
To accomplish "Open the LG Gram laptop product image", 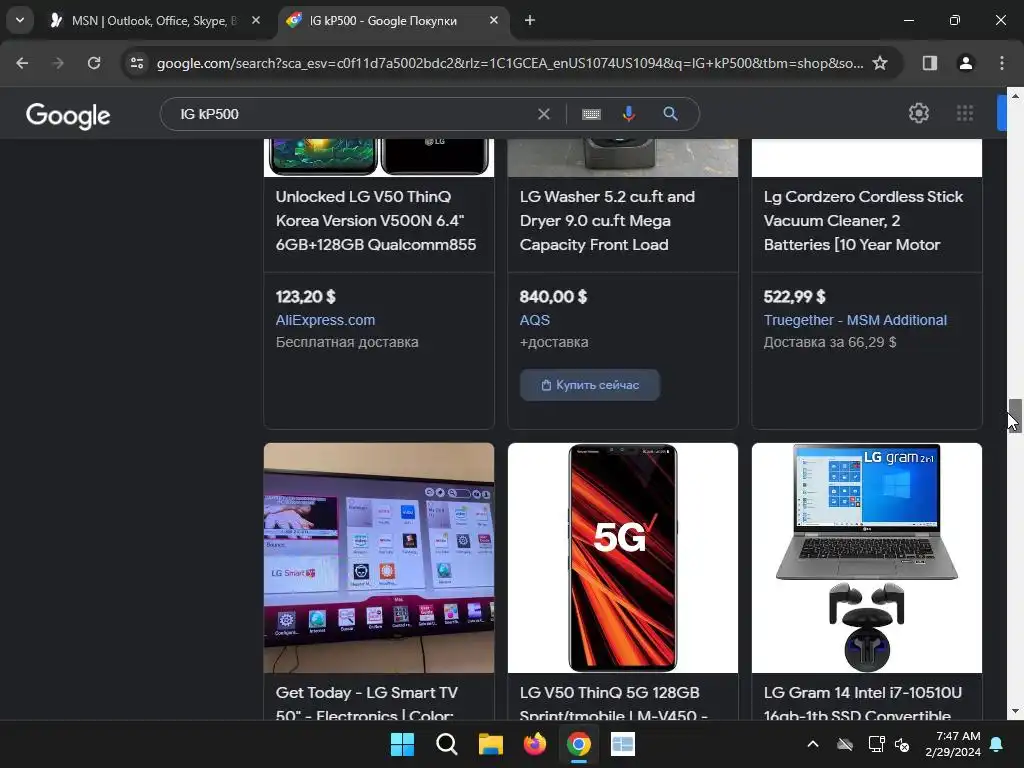I will tap(867, 558).
